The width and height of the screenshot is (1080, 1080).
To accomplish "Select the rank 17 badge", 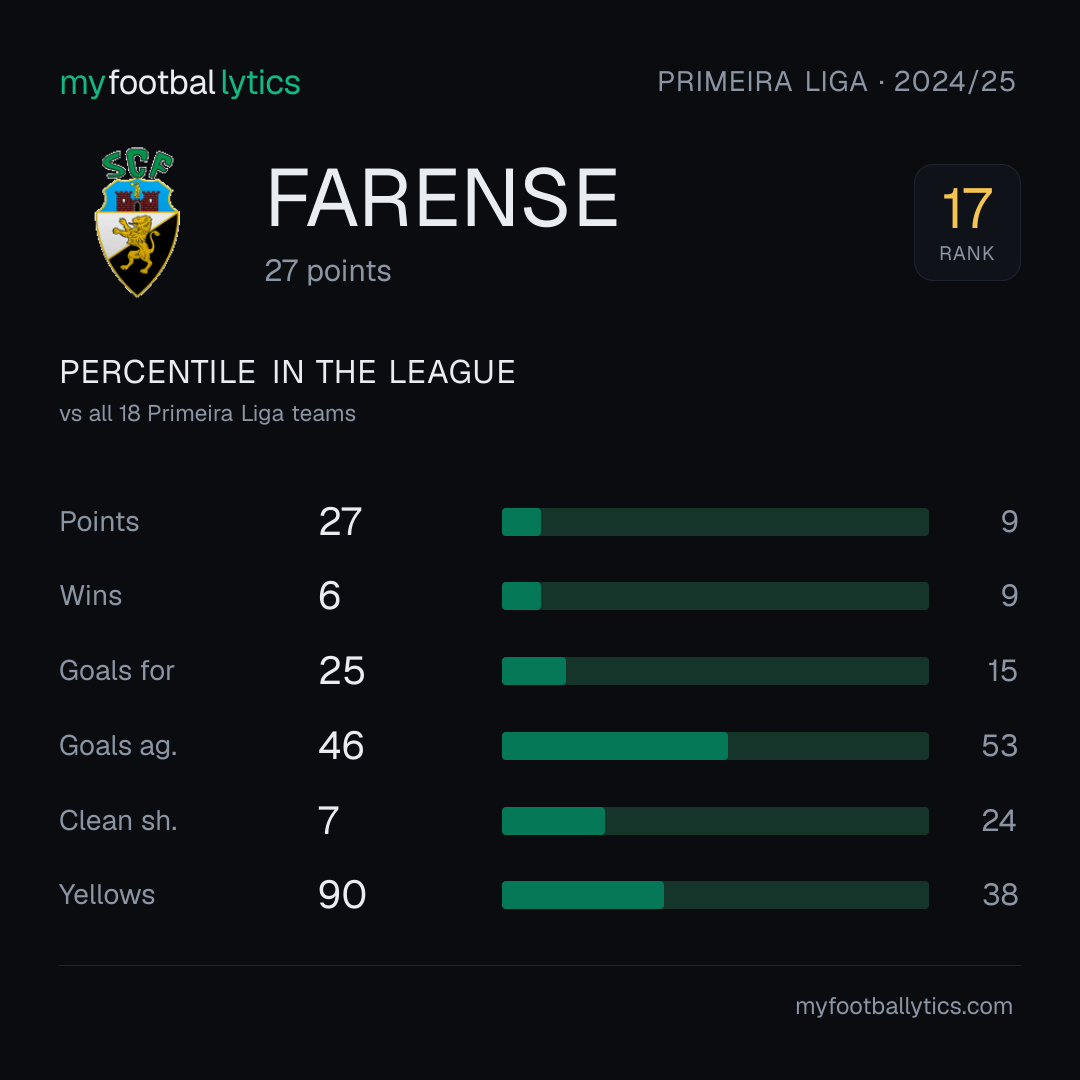I will coord(967,222).
